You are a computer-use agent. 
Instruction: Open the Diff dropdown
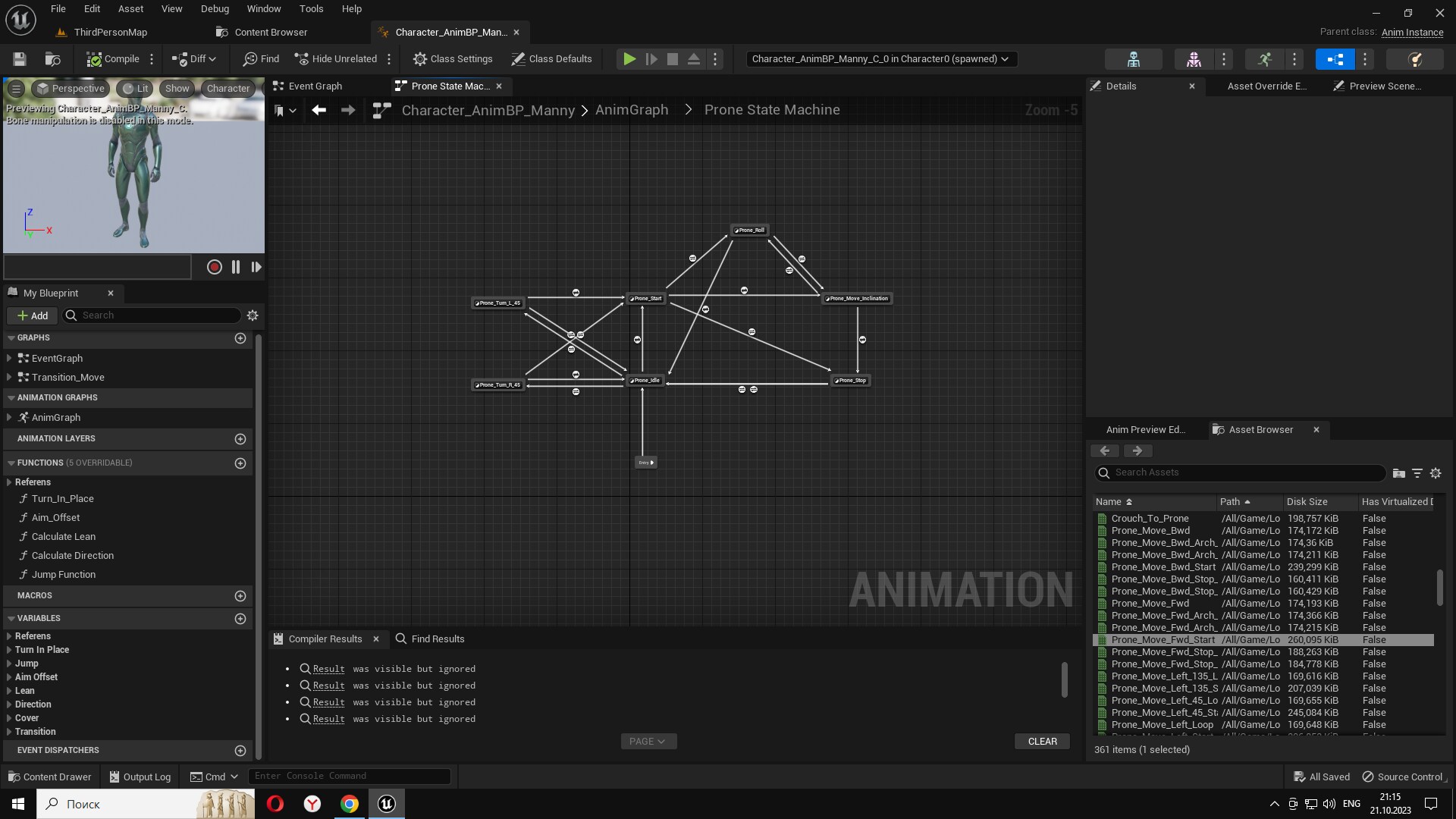(194, 59)
